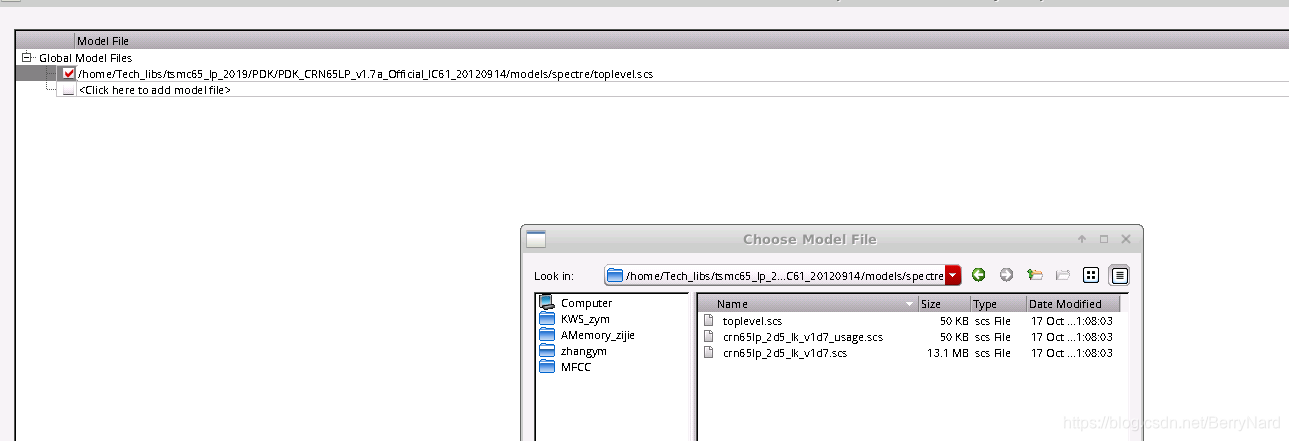Select crn65lp_2d5_lk_v1d7_usage.scs file
Image resolution: width=1289 pixels, height=441 pixels.
(802, 337)
